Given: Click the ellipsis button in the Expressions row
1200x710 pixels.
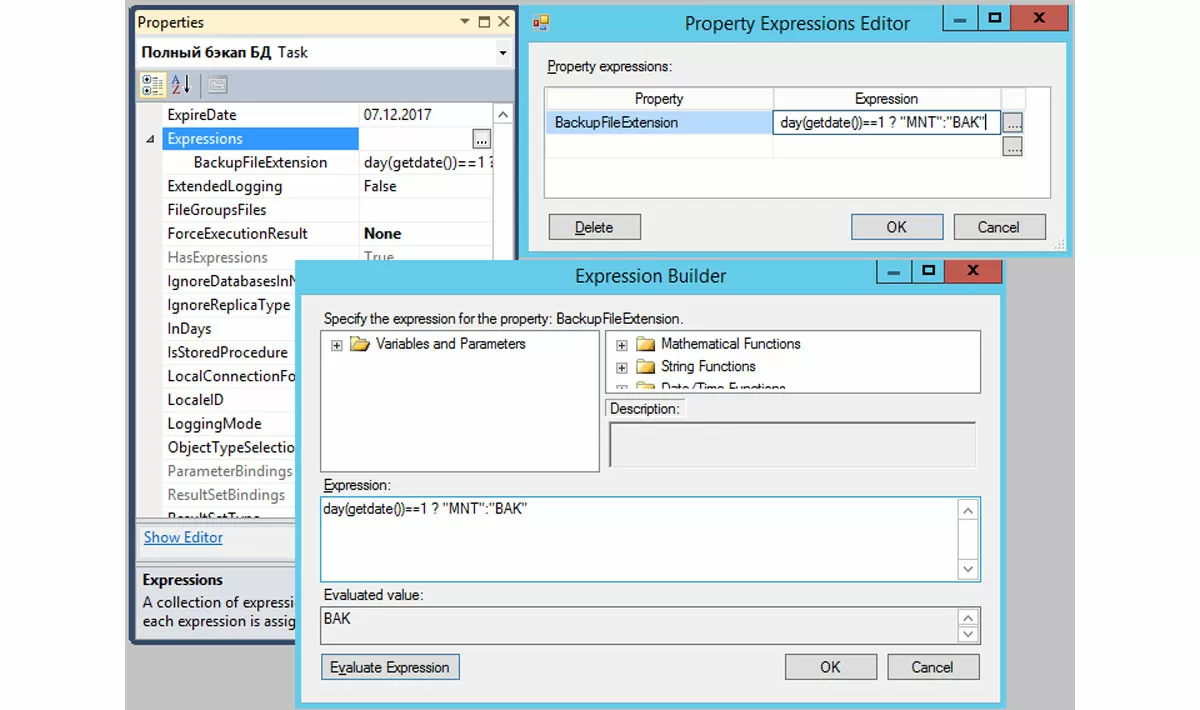Looking at the screenshot, I should coord(481,139).
